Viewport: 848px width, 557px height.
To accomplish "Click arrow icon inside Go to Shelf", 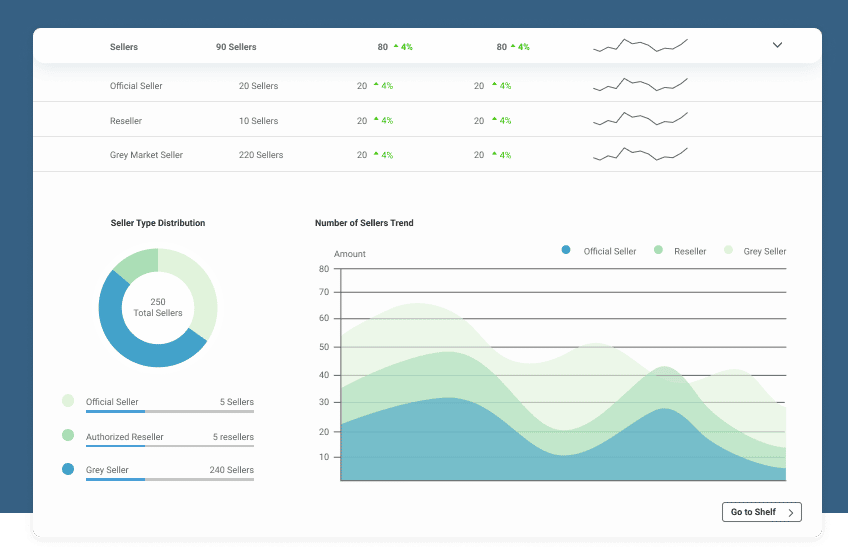I will tap(791, 513).
